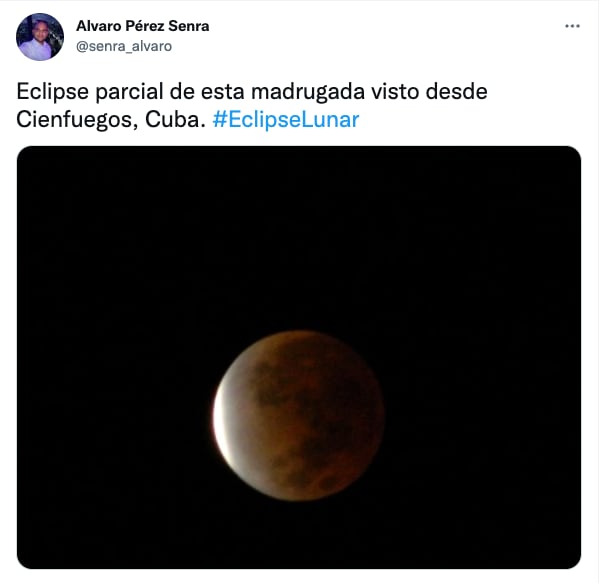Click the word 'madrugada' in the tweet

point(308,91)
